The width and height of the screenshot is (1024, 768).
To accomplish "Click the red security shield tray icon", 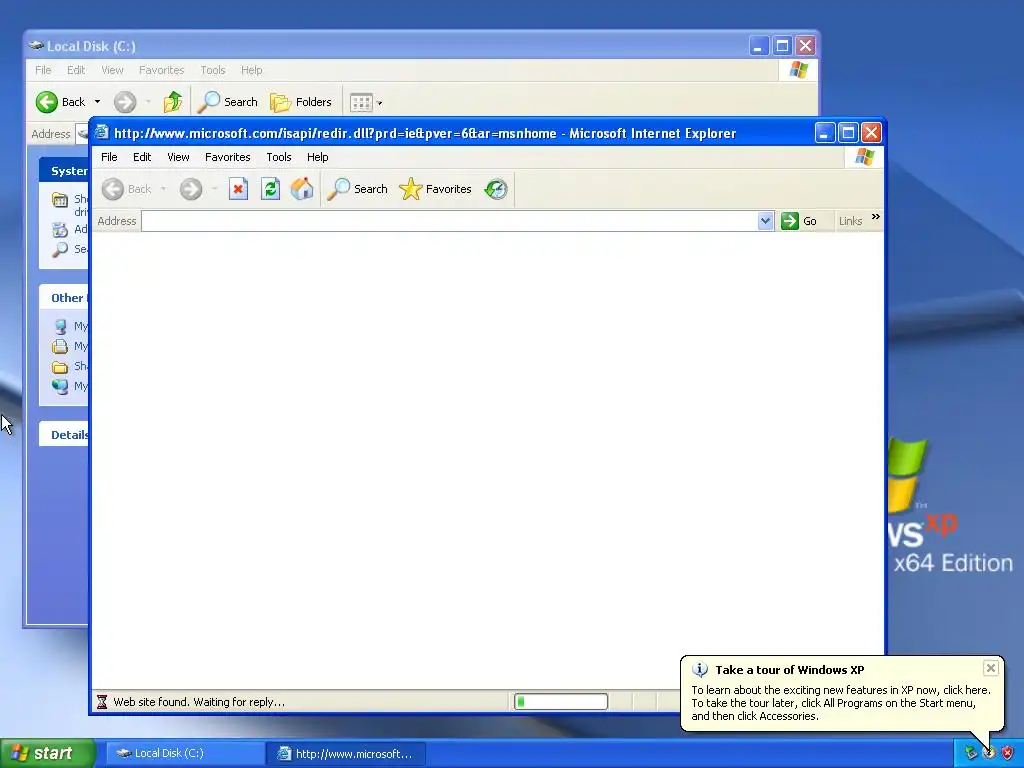I will [x=1008, y=753].
